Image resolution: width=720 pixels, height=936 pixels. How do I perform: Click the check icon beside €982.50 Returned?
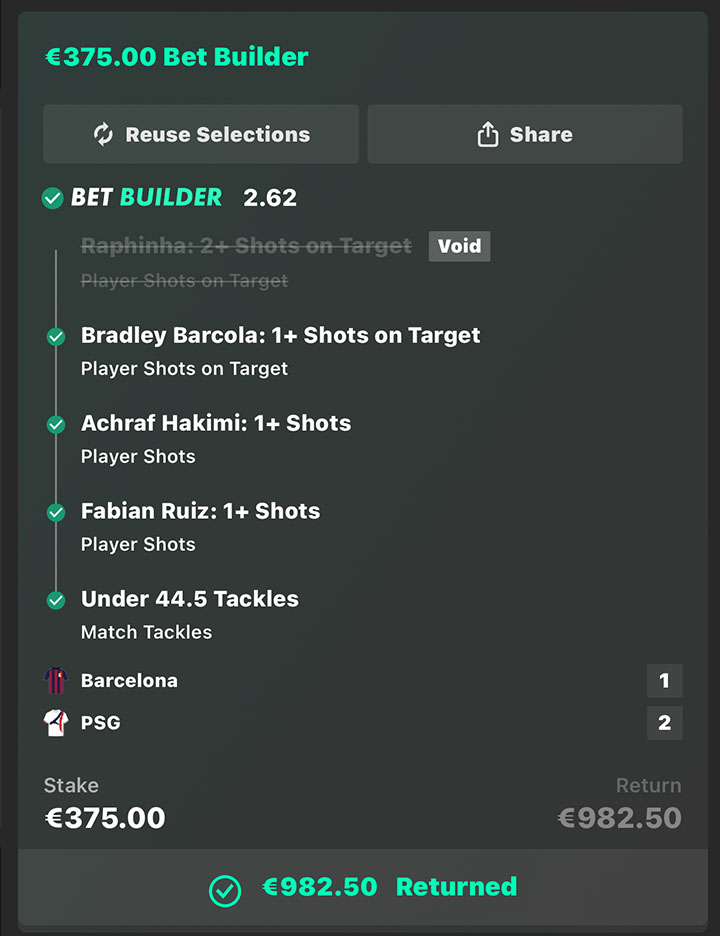225,889
